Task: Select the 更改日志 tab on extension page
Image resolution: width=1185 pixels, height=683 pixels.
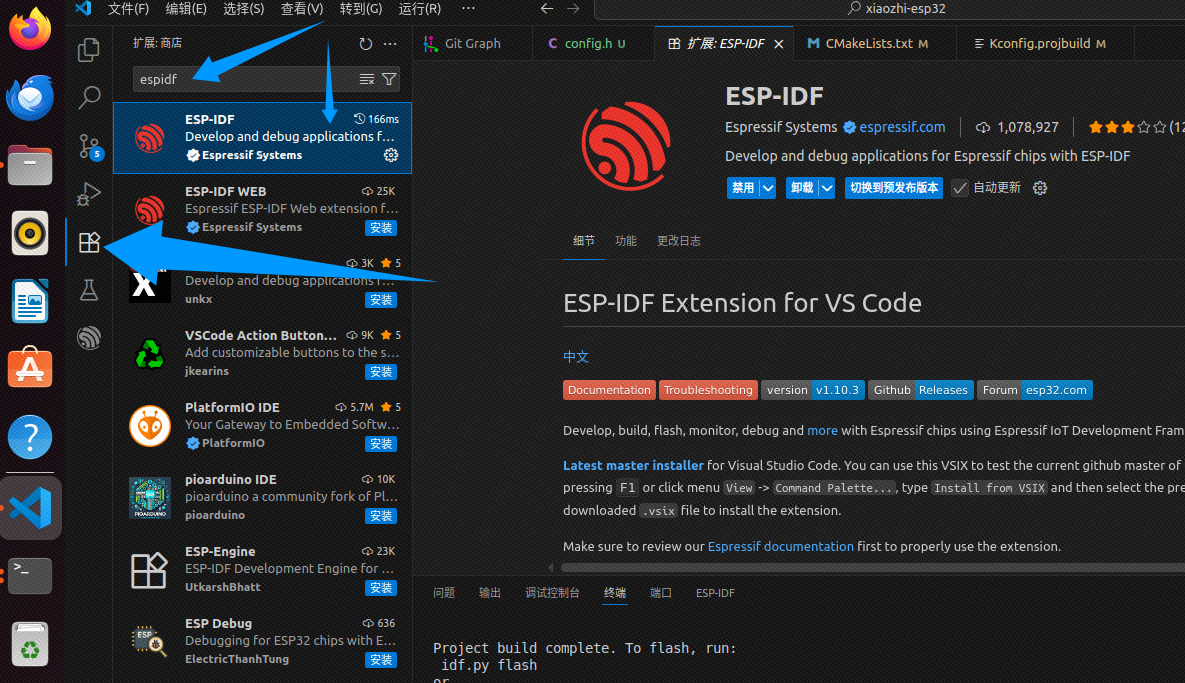Action: [x=679, y=241]
